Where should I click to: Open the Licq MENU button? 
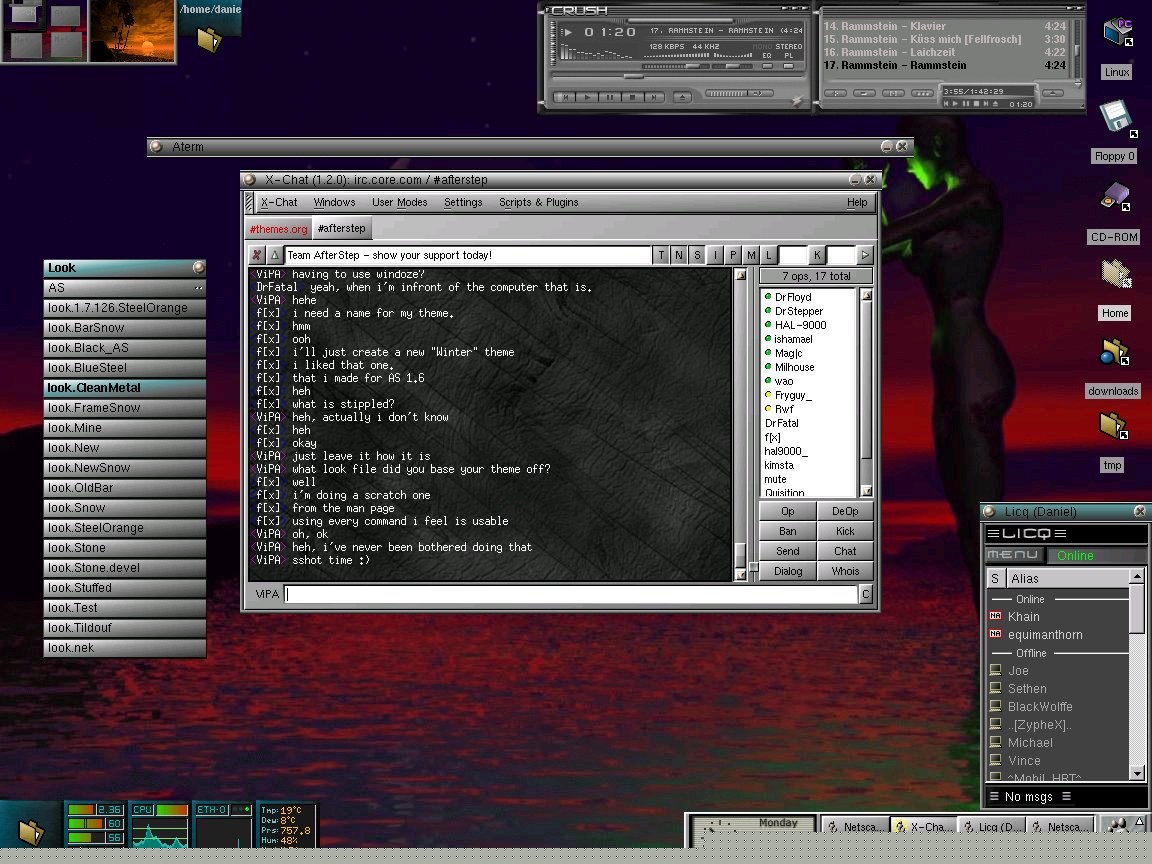click(1013, 555)
